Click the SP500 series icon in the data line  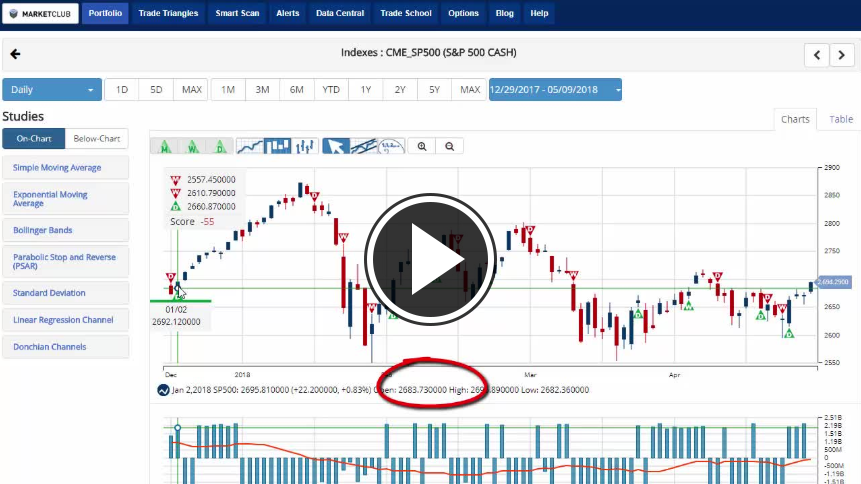(x=163, y=390)
